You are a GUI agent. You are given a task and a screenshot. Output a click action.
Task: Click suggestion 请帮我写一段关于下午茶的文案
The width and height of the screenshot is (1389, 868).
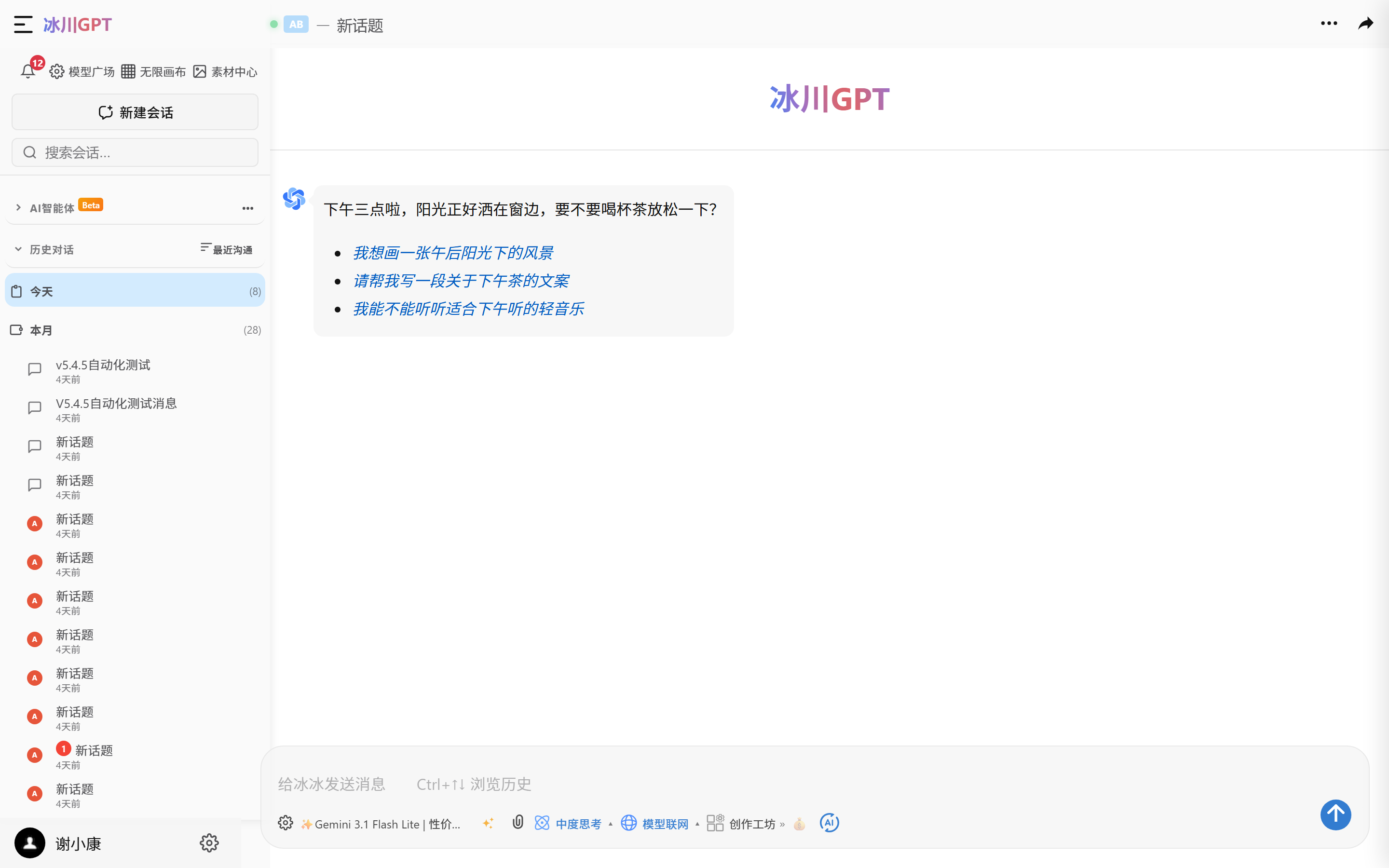(461, 280)
